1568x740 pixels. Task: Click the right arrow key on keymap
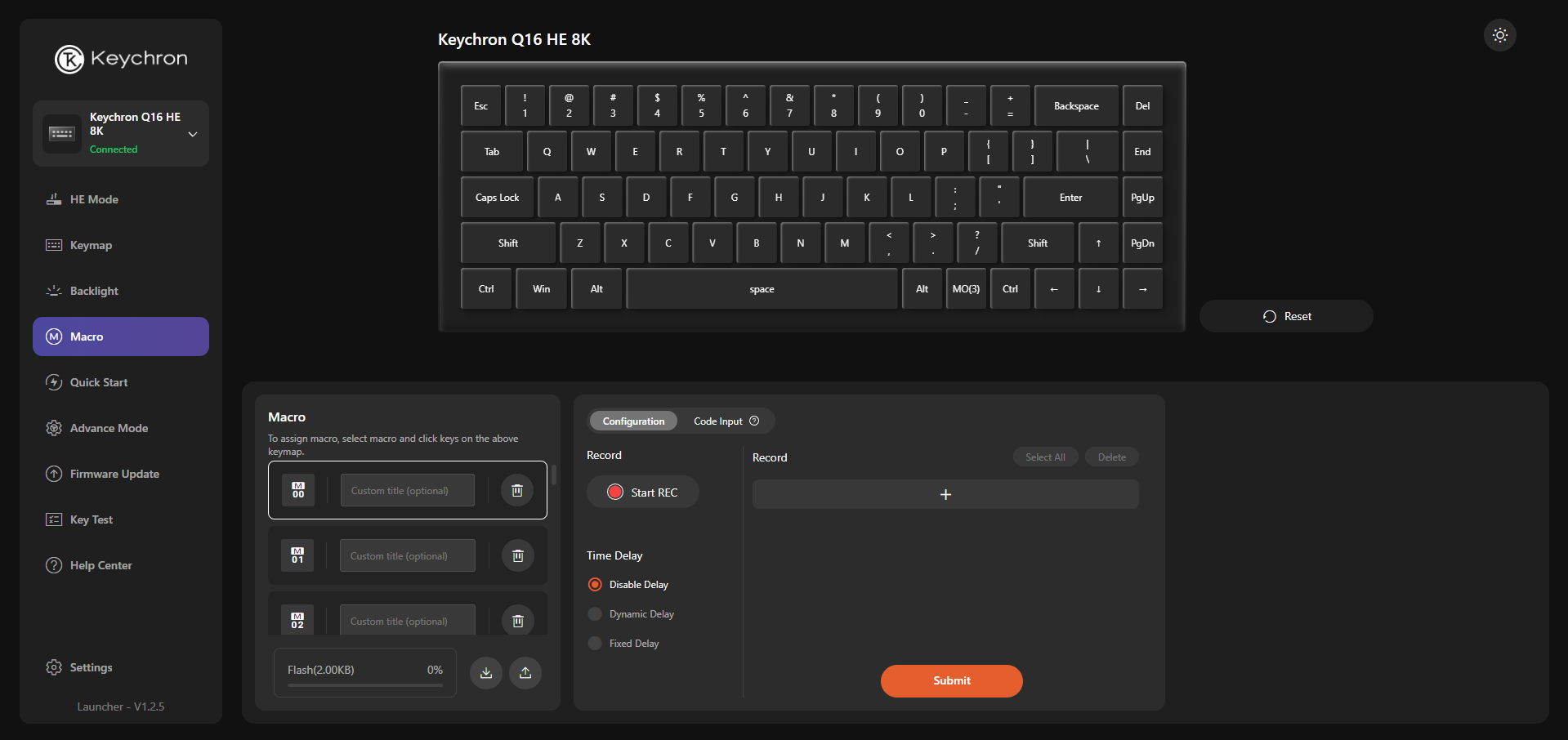(1142, 288)
